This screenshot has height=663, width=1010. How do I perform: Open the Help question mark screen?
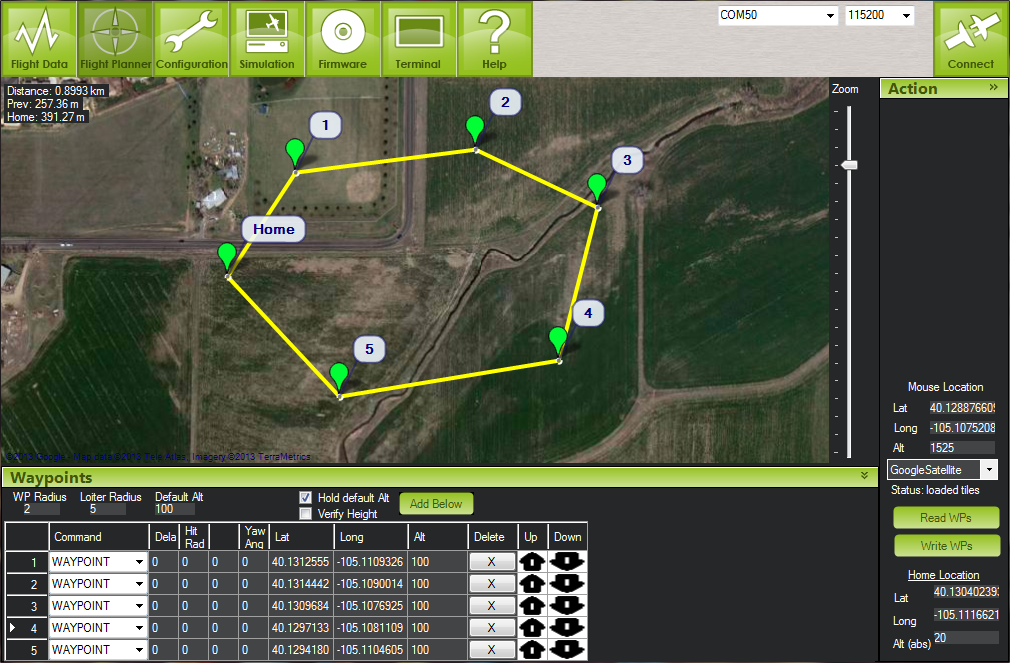coord(494,39)
